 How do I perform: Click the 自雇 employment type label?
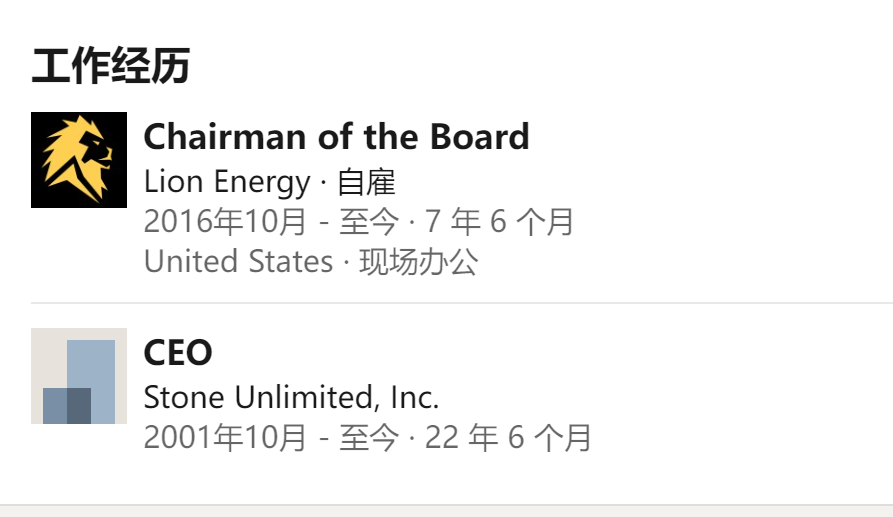(366, 182)
